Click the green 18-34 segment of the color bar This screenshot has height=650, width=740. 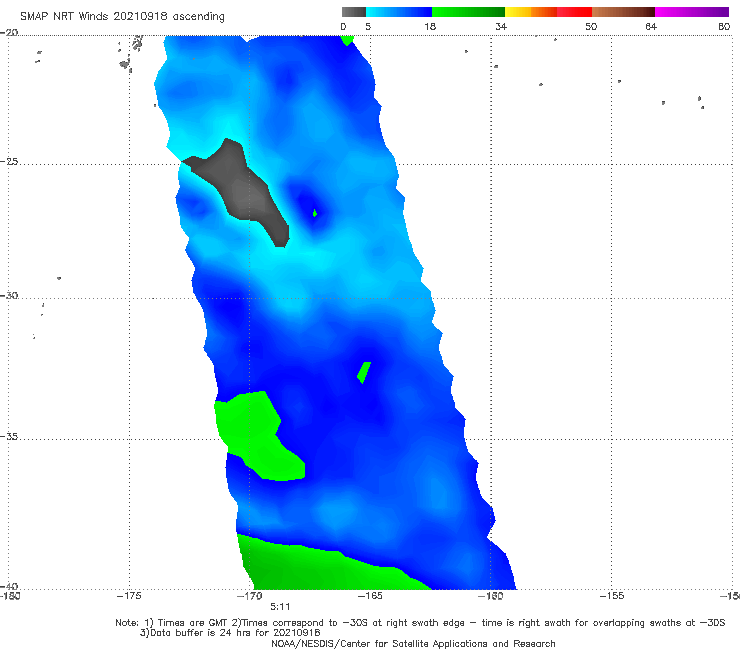click(468, 12)
